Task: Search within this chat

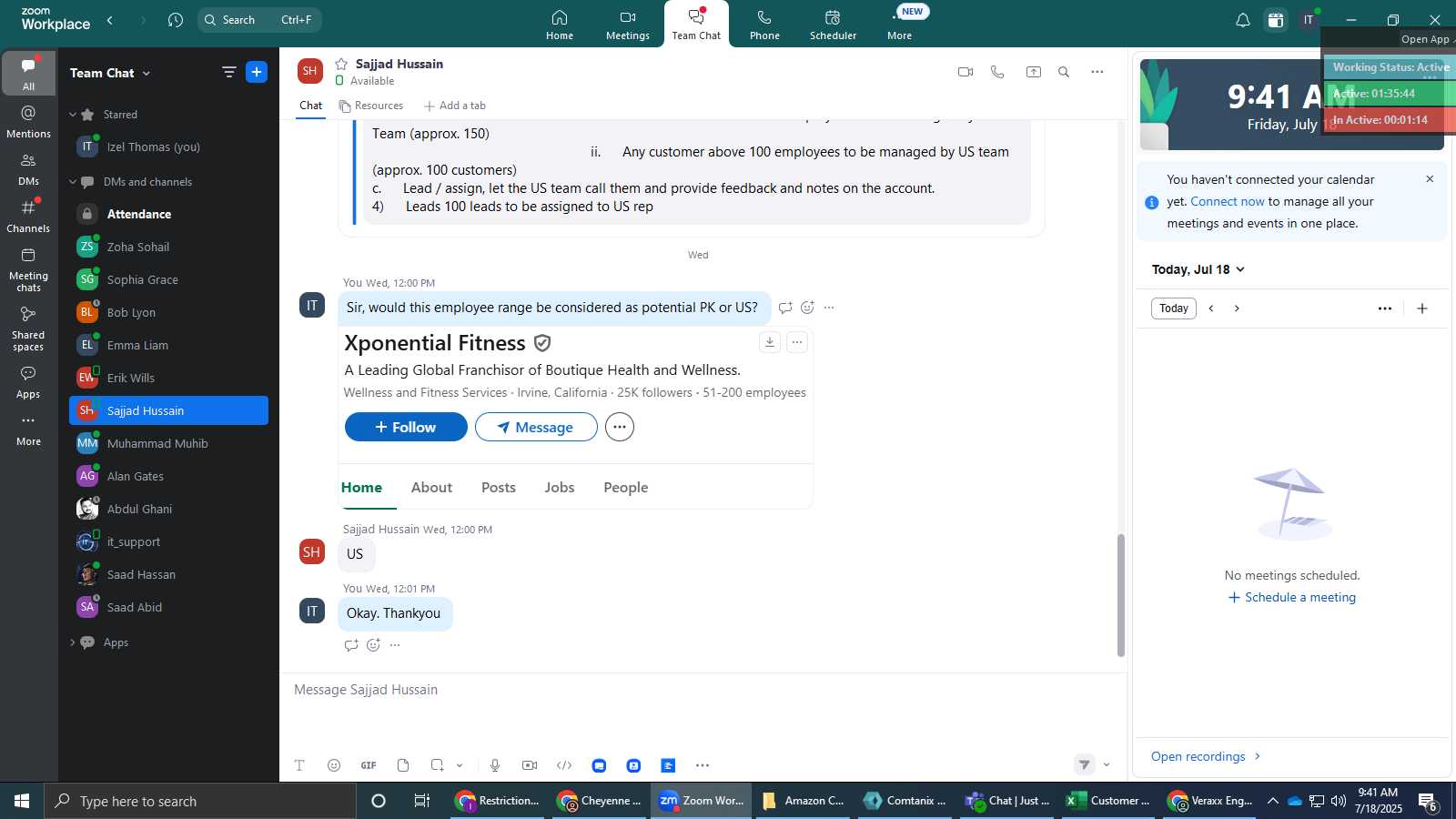Action: (x=1064, y=72)
